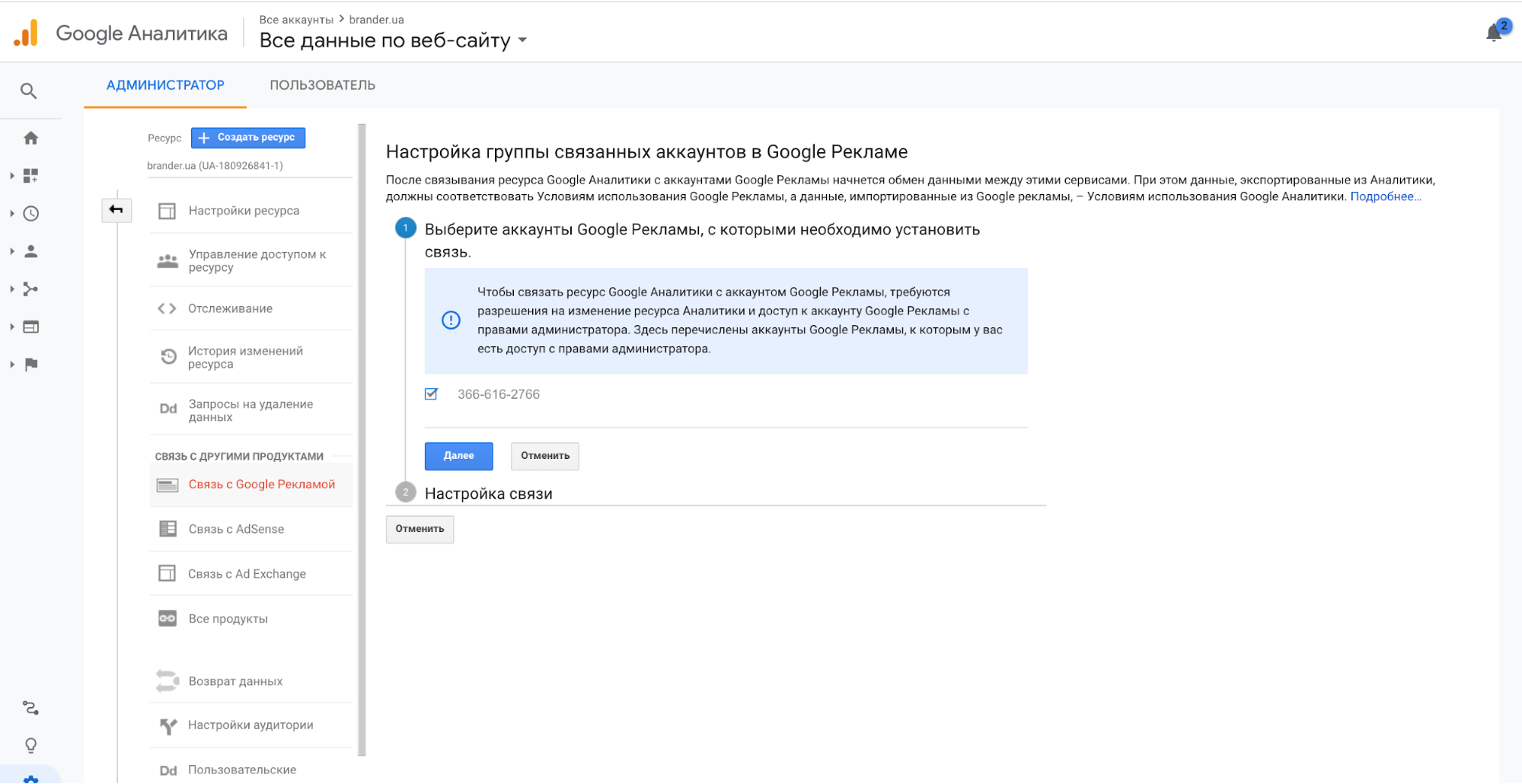The image size is (1522, 784).
Task: Select the АДМИНИСТРАТОР tab
Action: pos(165,85)
